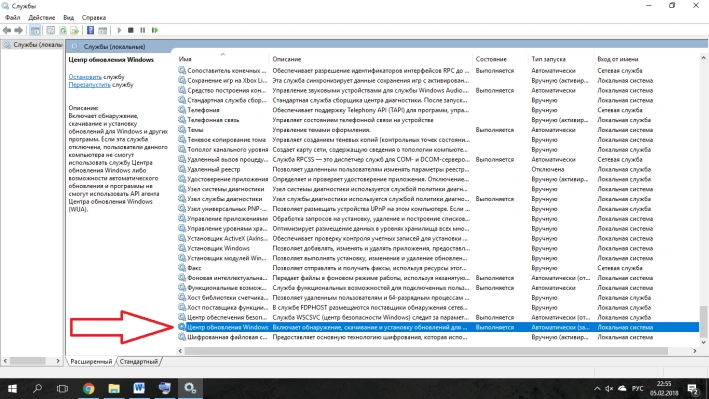Click the gear icon beside Фоновая интеллектуальная service

pyautogui.click(x=182, y=278)
